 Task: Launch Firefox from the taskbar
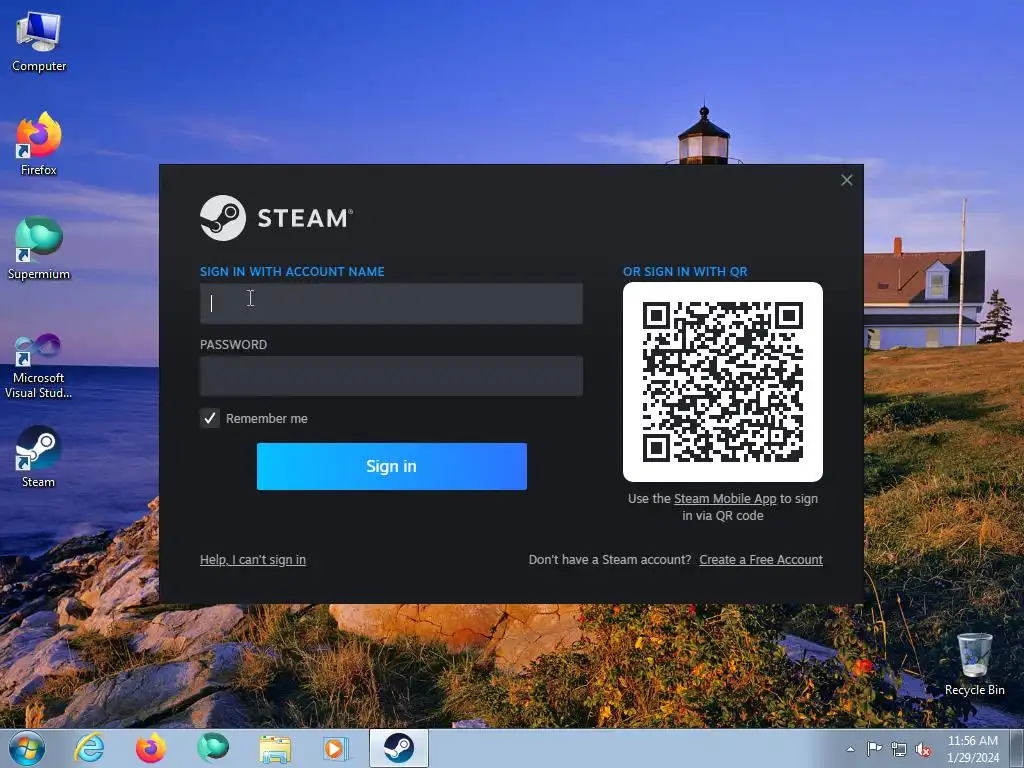(x=151, y=748)
